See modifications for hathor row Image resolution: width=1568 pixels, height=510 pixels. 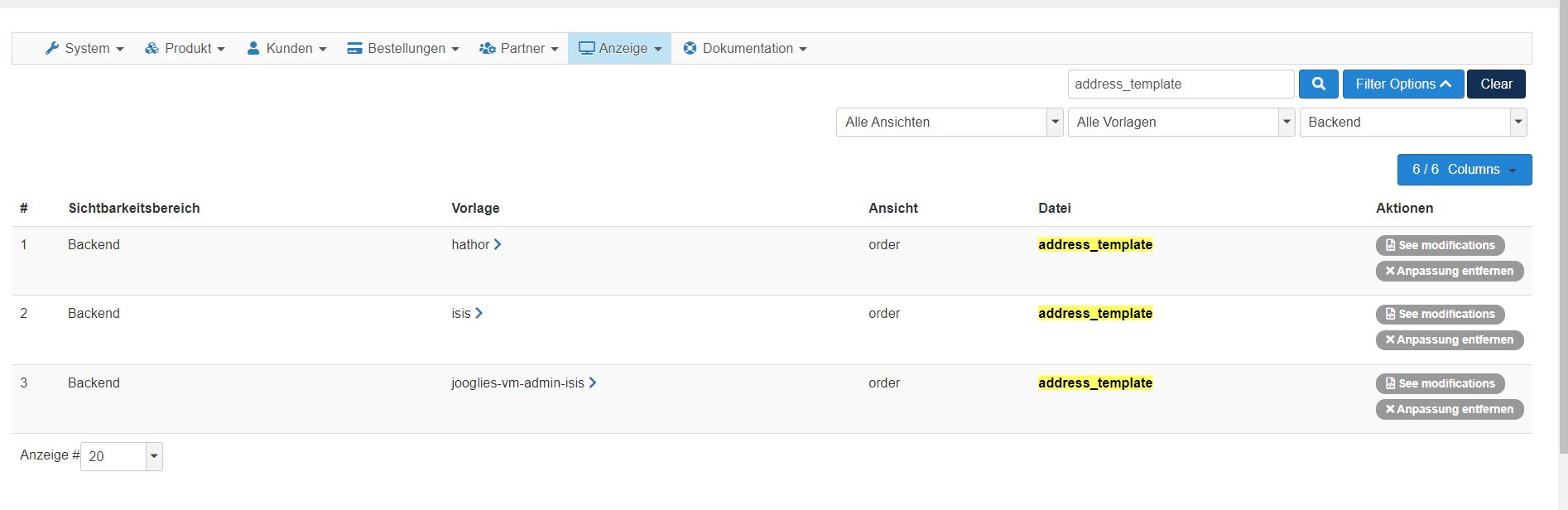tap(1440, 246)
